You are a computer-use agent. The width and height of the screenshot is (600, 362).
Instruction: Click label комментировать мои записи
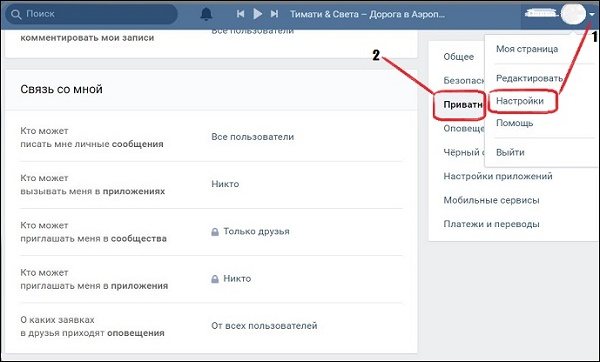[87, 38]
